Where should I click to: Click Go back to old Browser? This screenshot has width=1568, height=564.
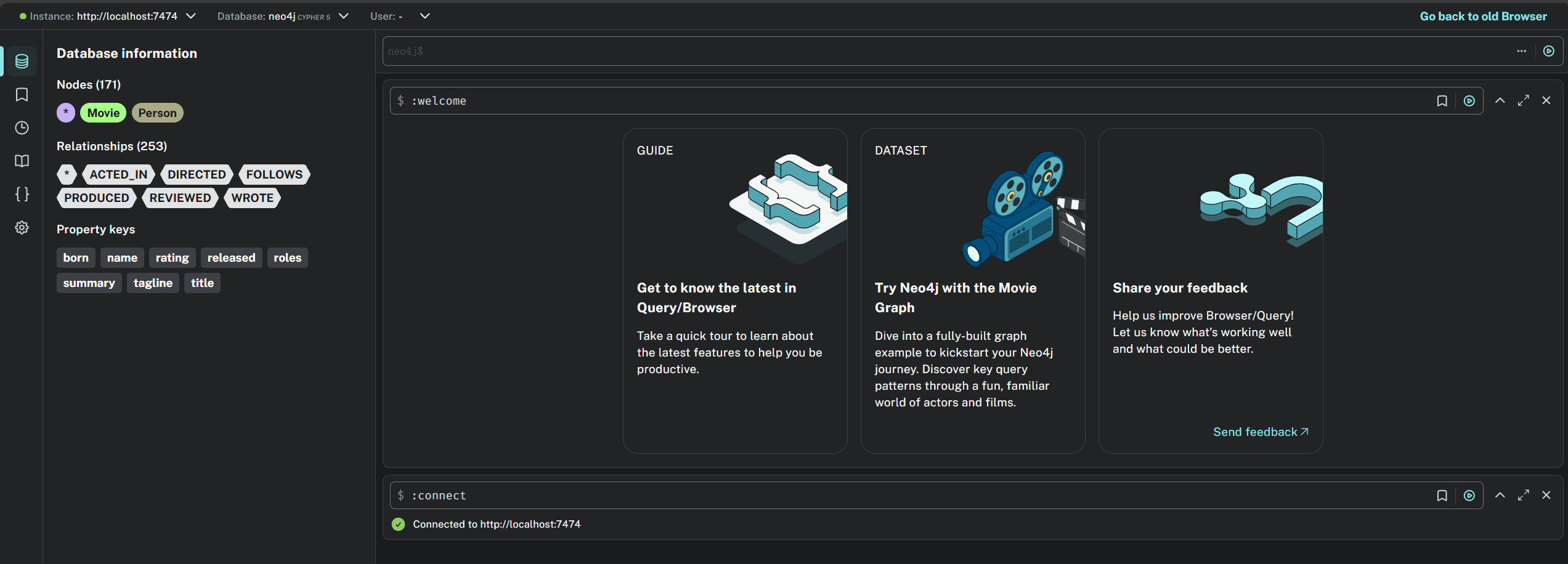coord(1483,17)
